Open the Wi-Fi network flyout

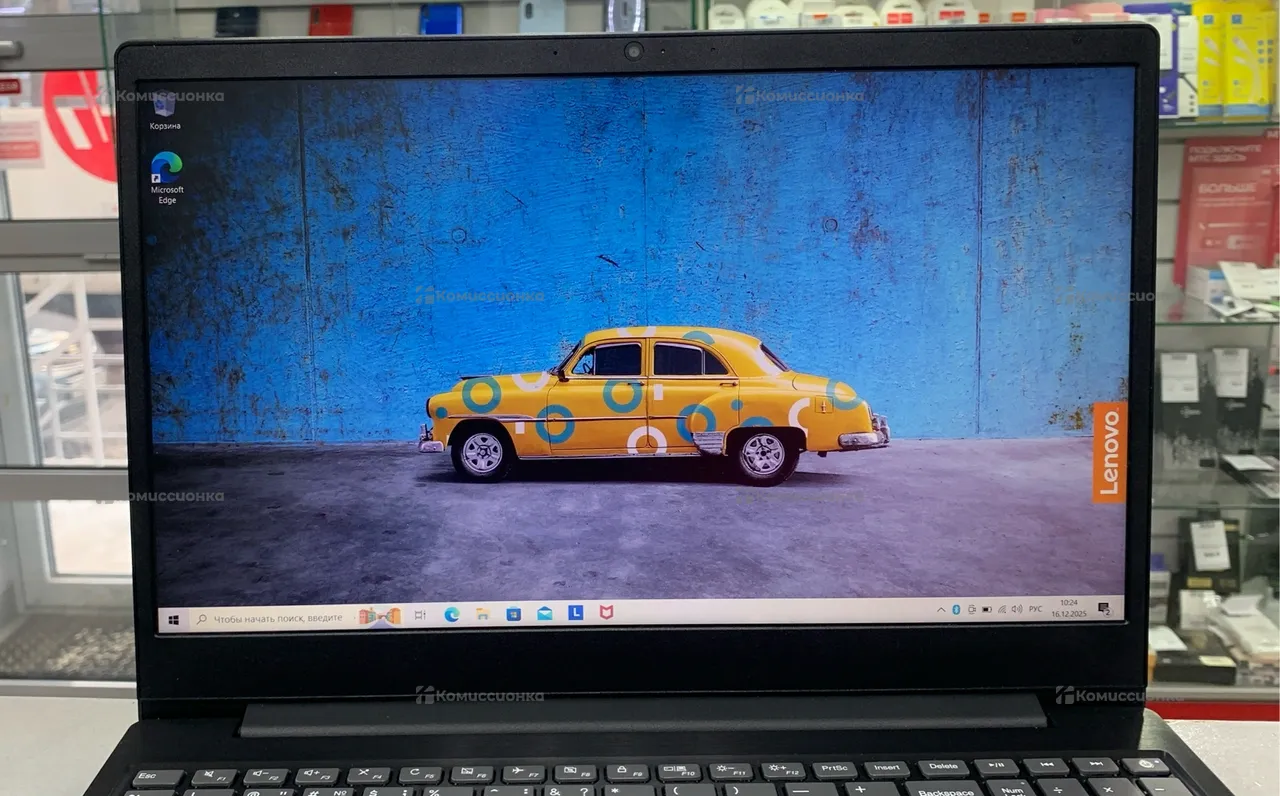(x=1002, y=609)
